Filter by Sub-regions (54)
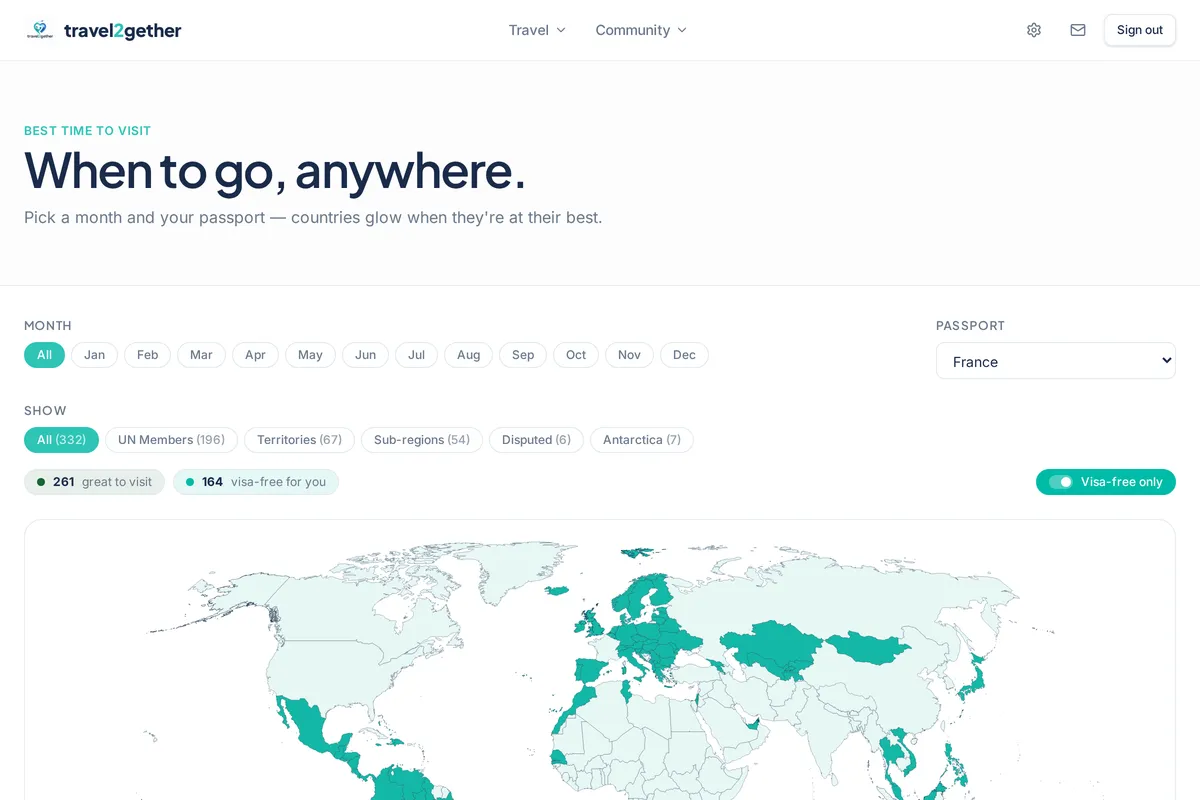Image resolution: width=1200 pixels, height=800 pixels. tap(422, 440)
